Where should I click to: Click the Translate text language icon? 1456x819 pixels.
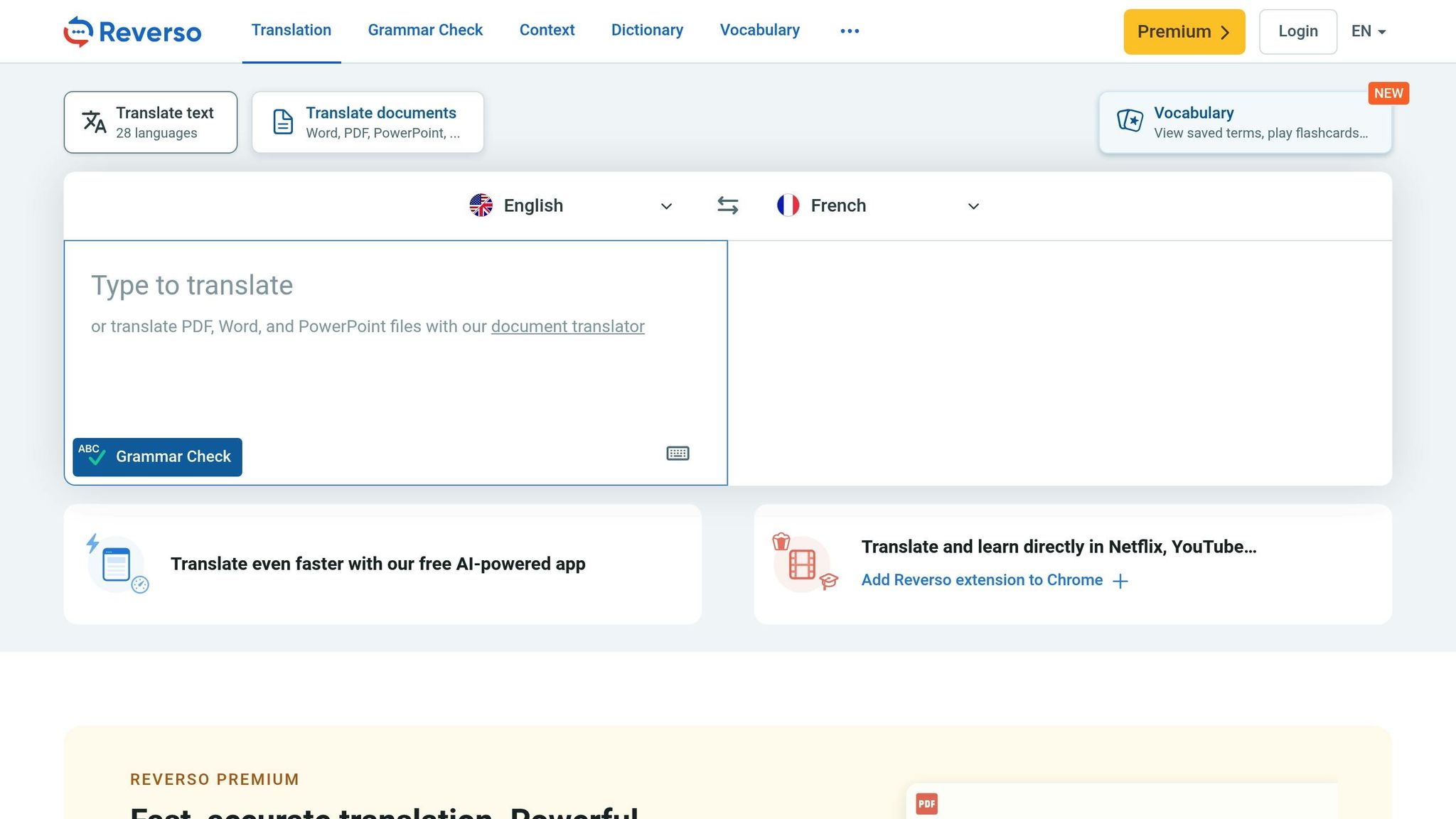click(x=94, y=122)
